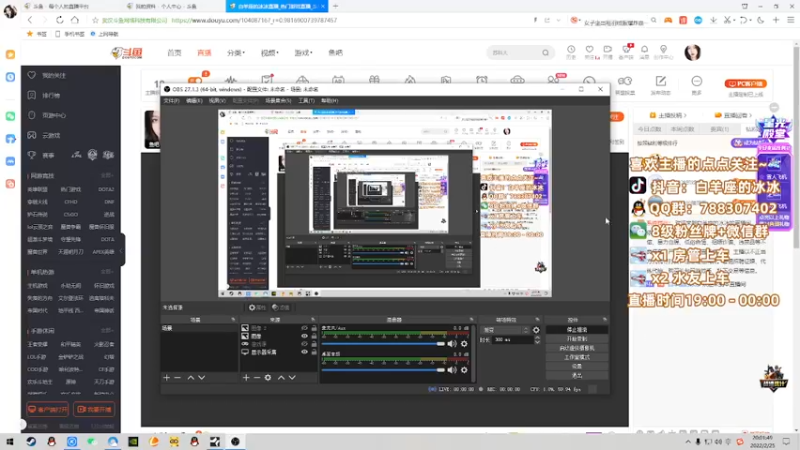Click the magnifier icon in Douyu search
The height and width of the screenshot is (450, 800).
tap(545, 53)
